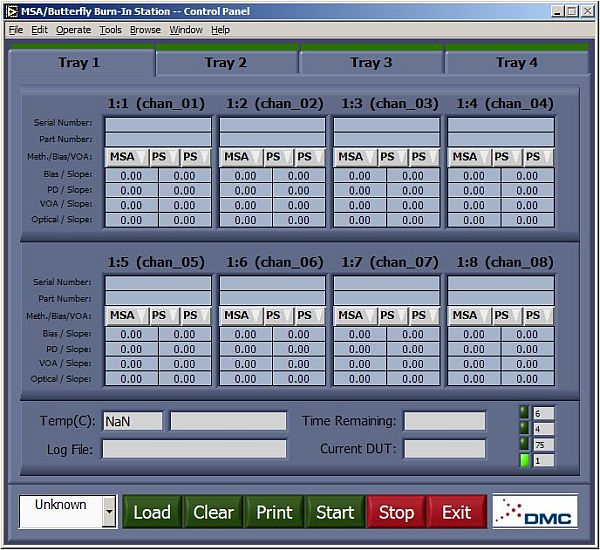
Task: Open second PS VOA dropdown for chan_08
Action: [x=538, y=315]
